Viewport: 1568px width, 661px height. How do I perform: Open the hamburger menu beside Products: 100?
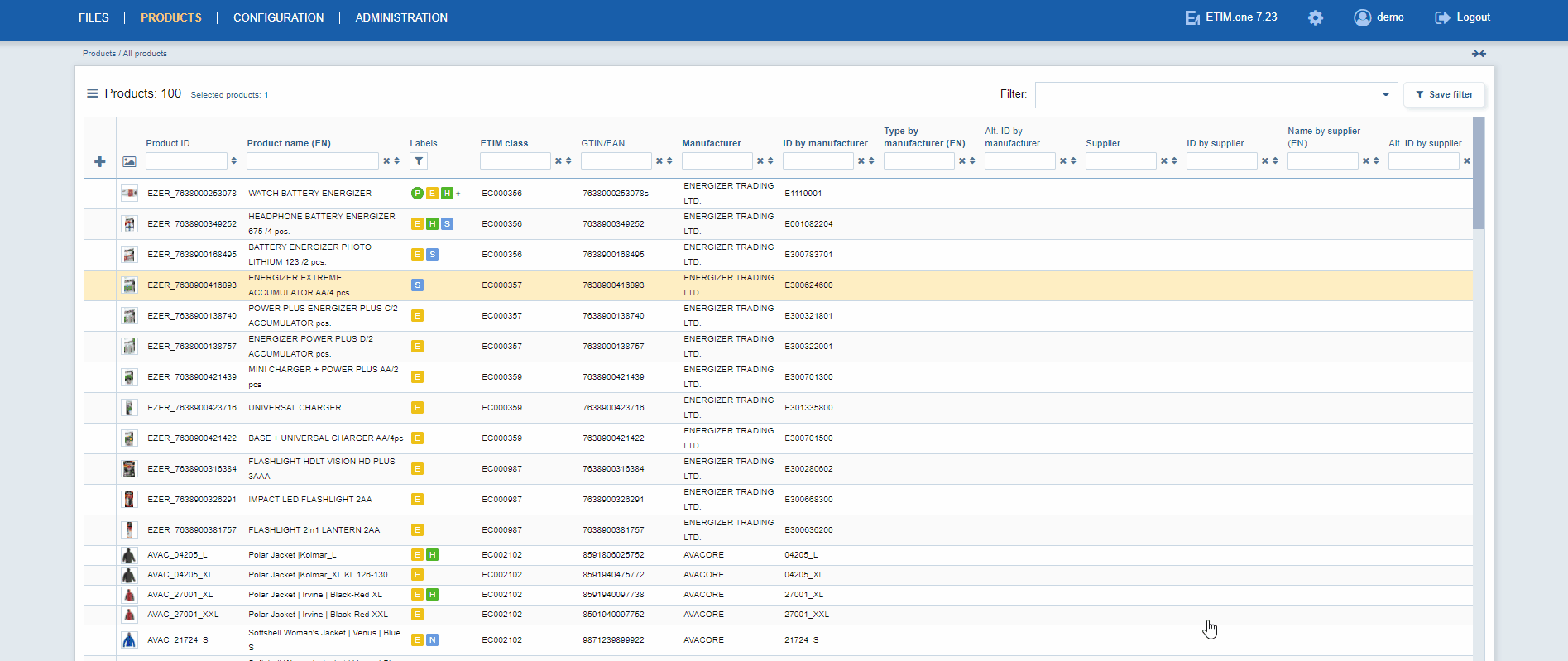93,93
